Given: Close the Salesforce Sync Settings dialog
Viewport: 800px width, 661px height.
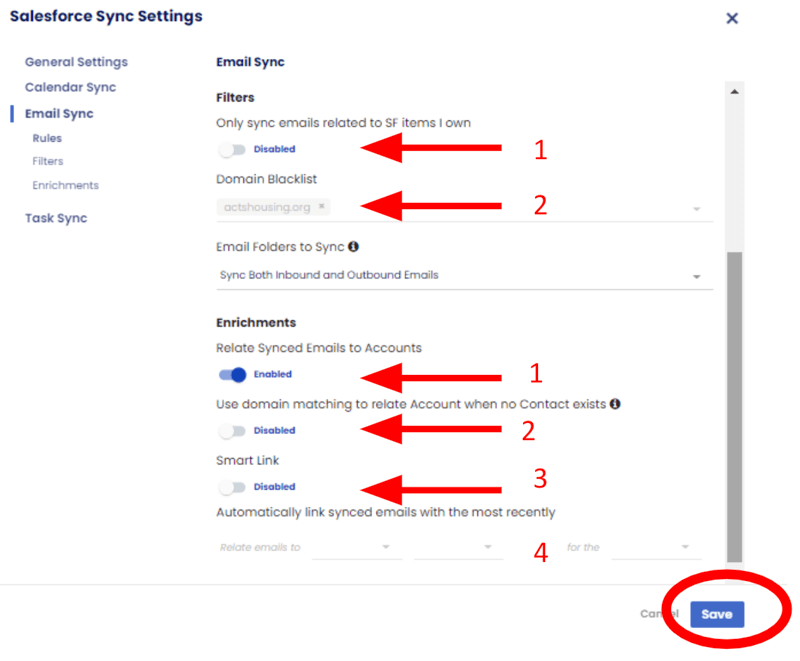Looking at the screenshot, I should [x=732, y=18].
